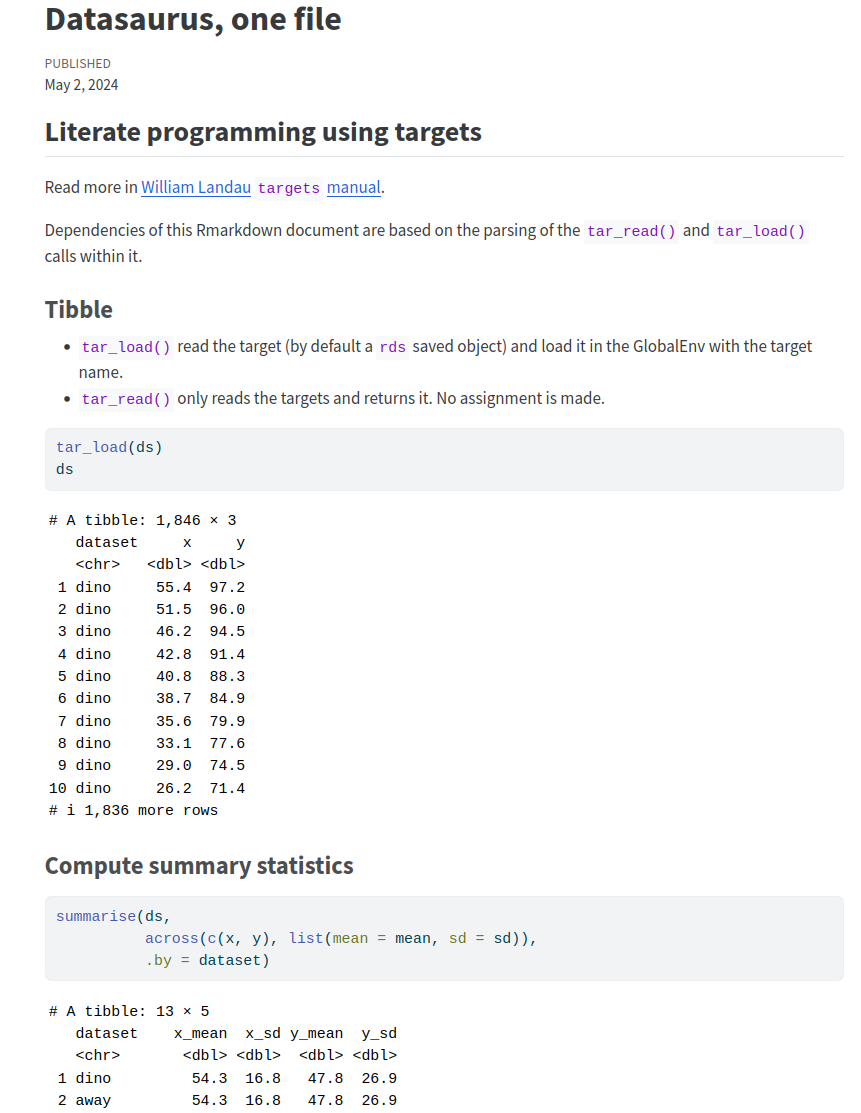The image size is (861, 1113).
Task: Click the tar_load(ds) code line
Action: click(109, 447)
